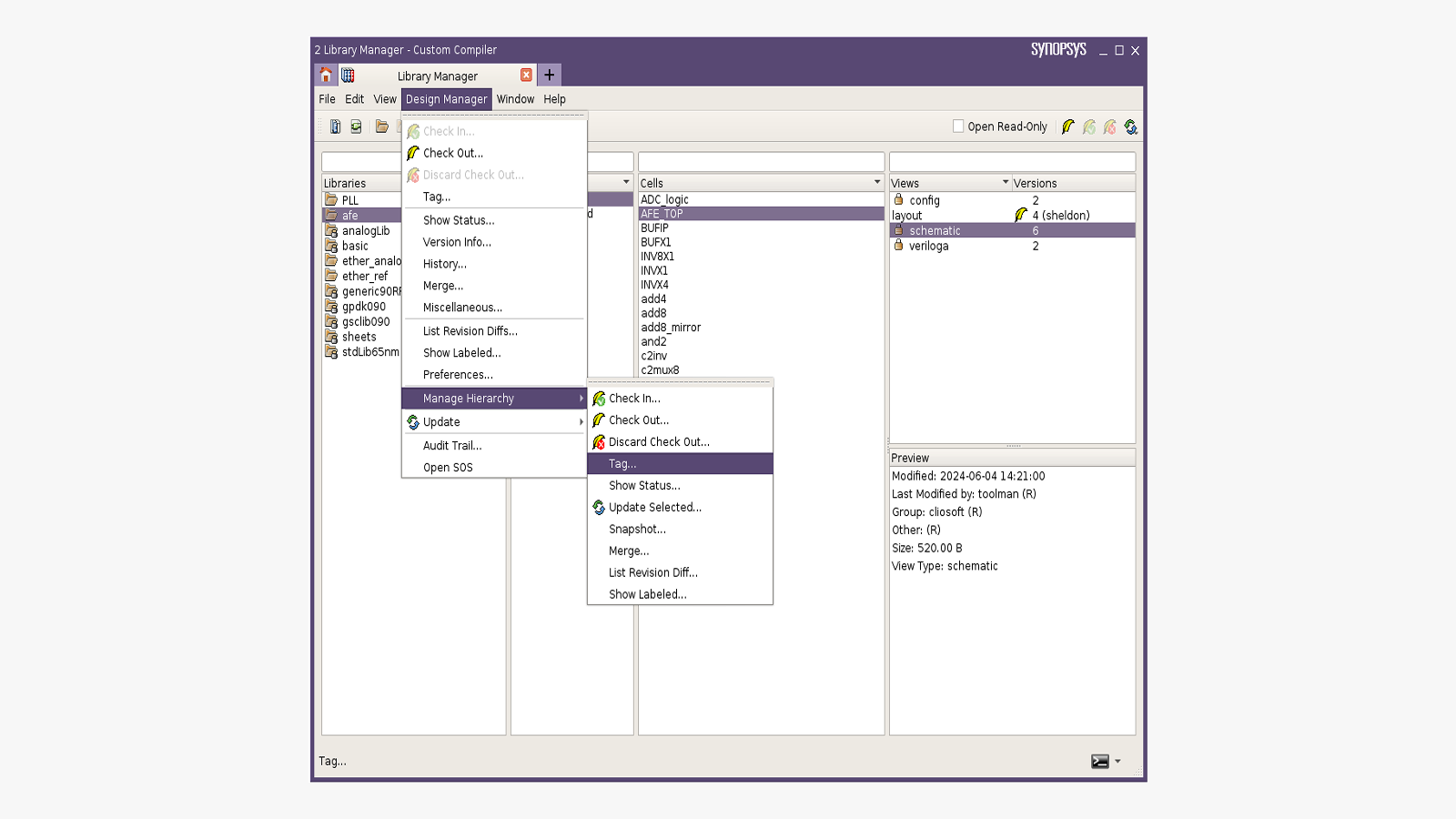Click the views filter input field

(x=1012, y=162)
